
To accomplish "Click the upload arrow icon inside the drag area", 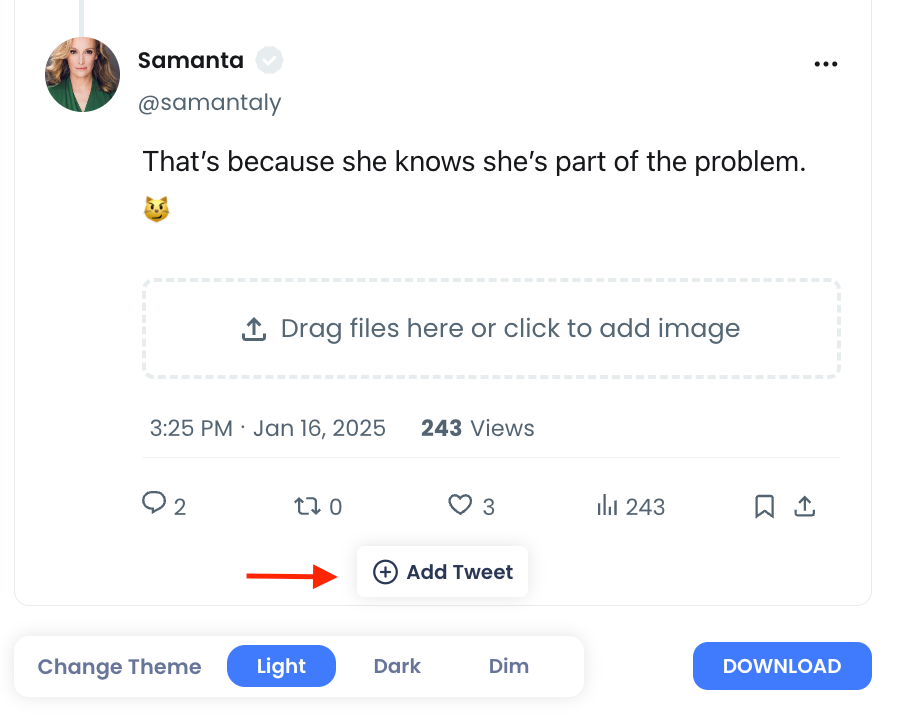I will pyautogui.click(x=256, y=327).
